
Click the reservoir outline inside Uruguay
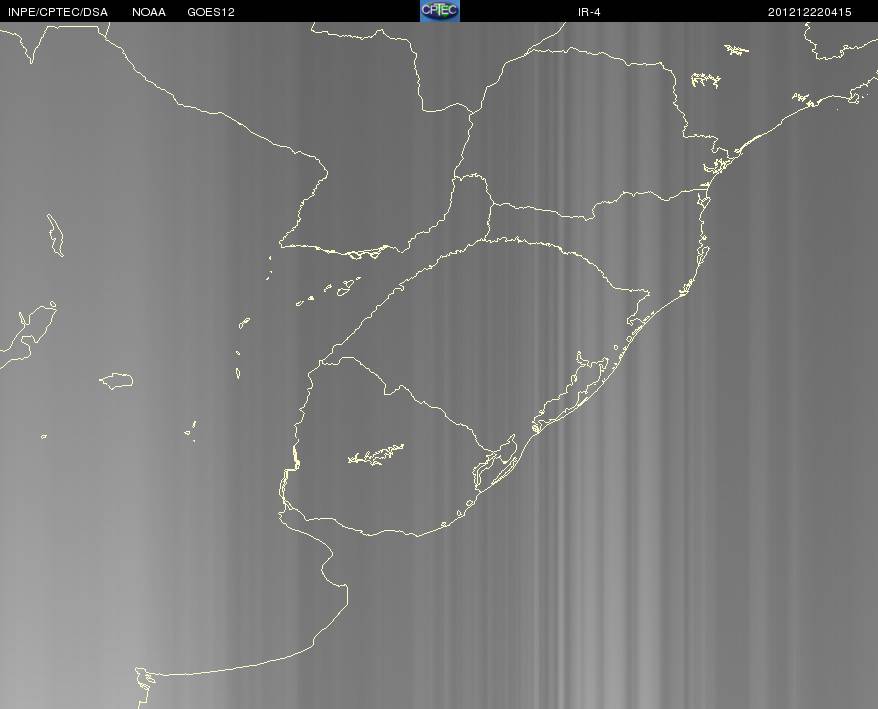(376, 454)
